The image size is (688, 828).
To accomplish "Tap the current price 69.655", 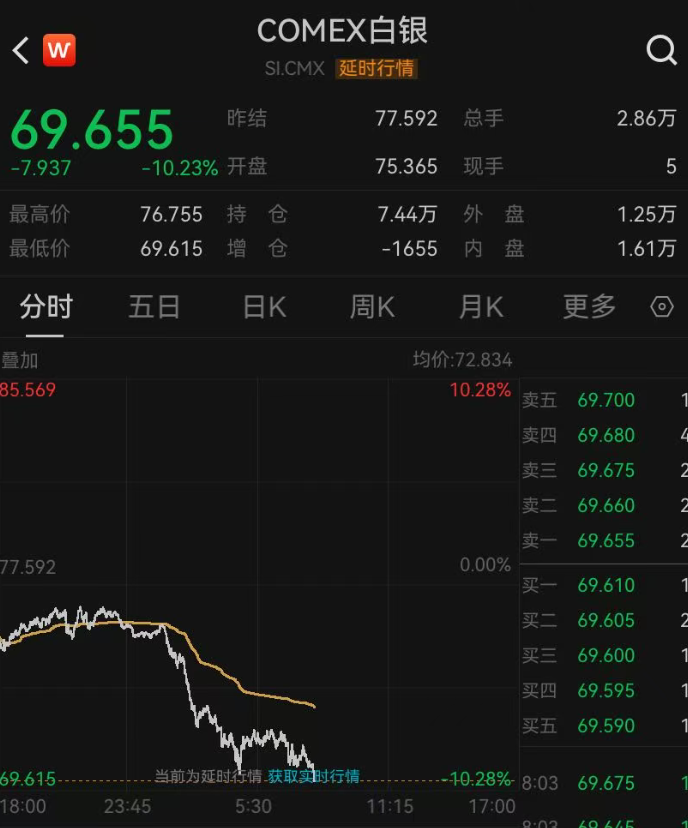I will [x=92, y=130].
